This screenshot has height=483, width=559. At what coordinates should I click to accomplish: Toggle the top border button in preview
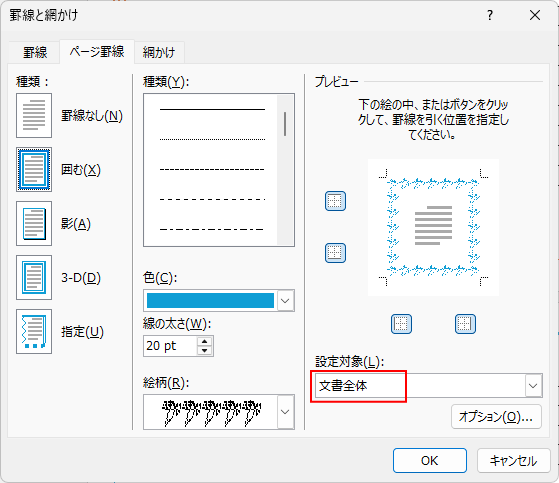335,201
